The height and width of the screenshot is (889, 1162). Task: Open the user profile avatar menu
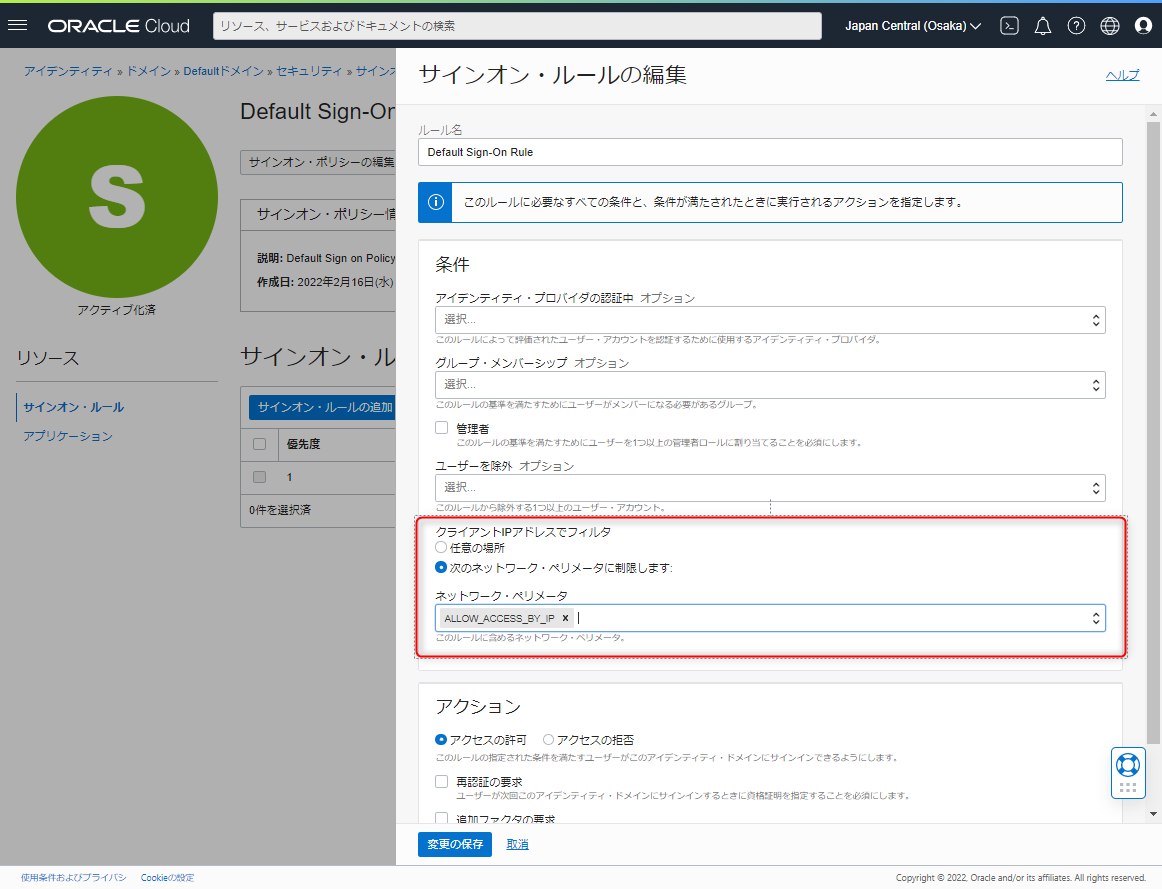(x=1143, y=26)
